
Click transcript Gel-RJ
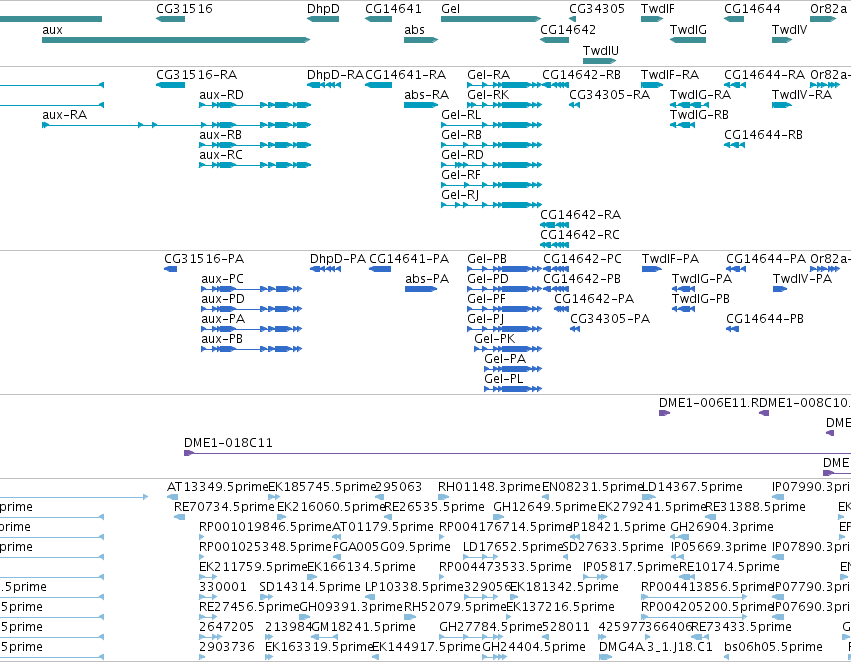(x=460, y=195)
